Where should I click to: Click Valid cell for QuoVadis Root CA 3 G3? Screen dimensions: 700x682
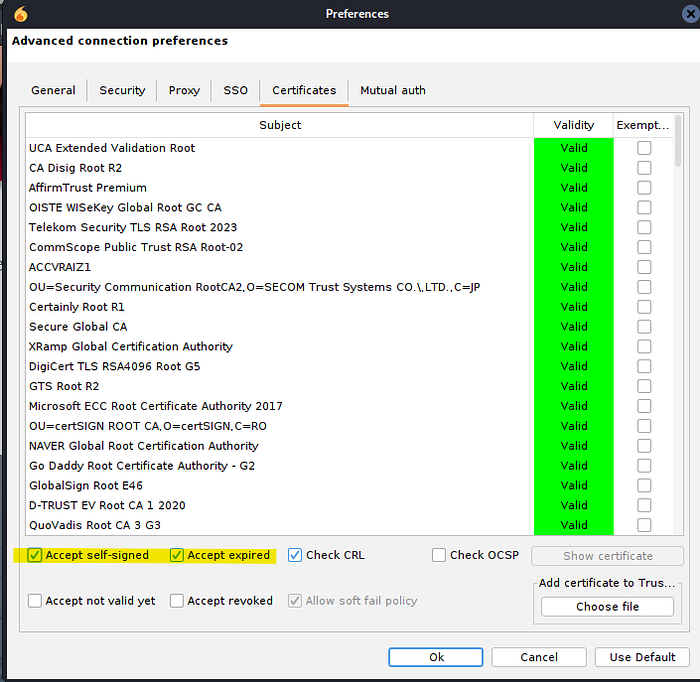pos(574,525)
